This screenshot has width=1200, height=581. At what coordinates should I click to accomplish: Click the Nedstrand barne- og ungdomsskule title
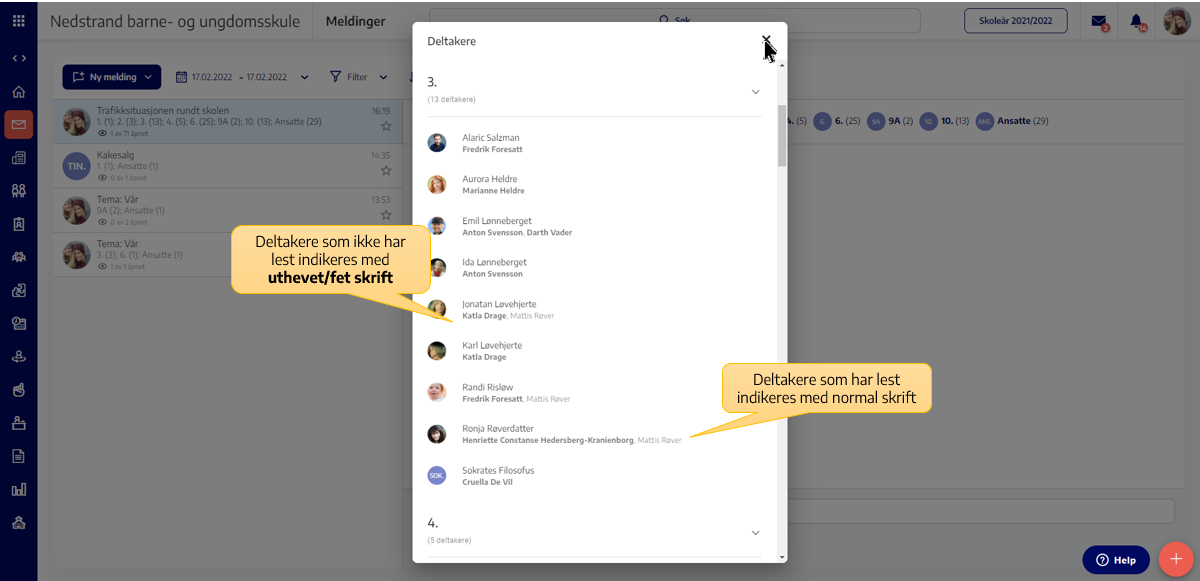click(175, 21)
